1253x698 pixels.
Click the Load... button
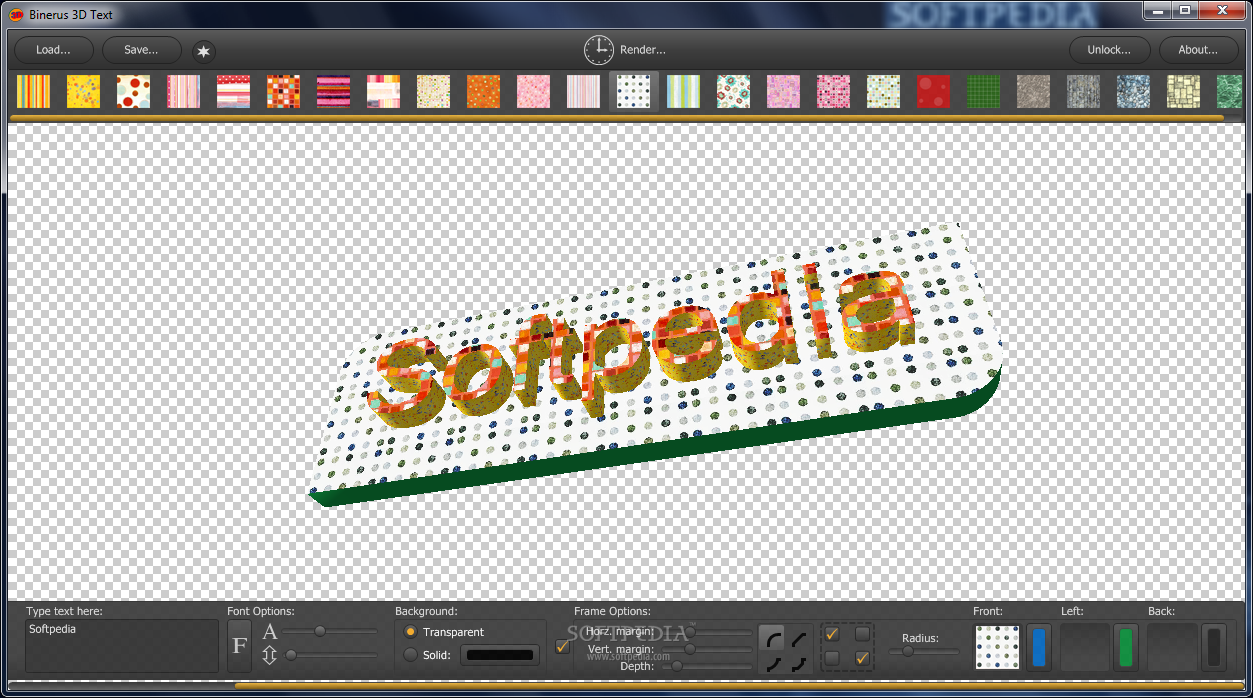click(x=54, y=50)
